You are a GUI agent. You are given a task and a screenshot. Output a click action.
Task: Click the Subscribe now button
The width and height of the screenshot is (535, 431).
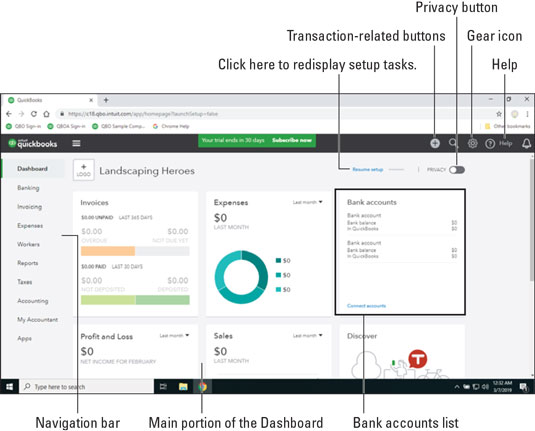pos(292,140)
